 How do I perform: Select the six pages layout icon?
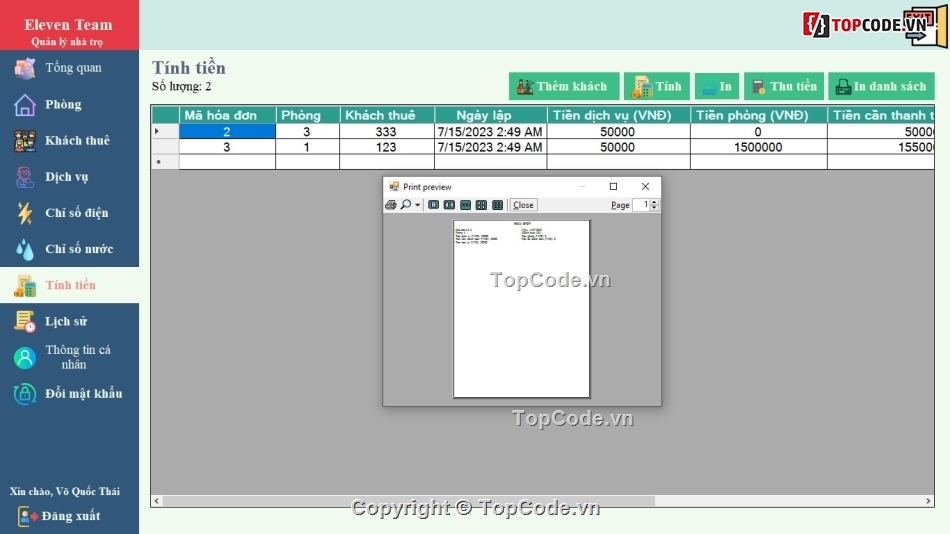click(x=497, y=205)
